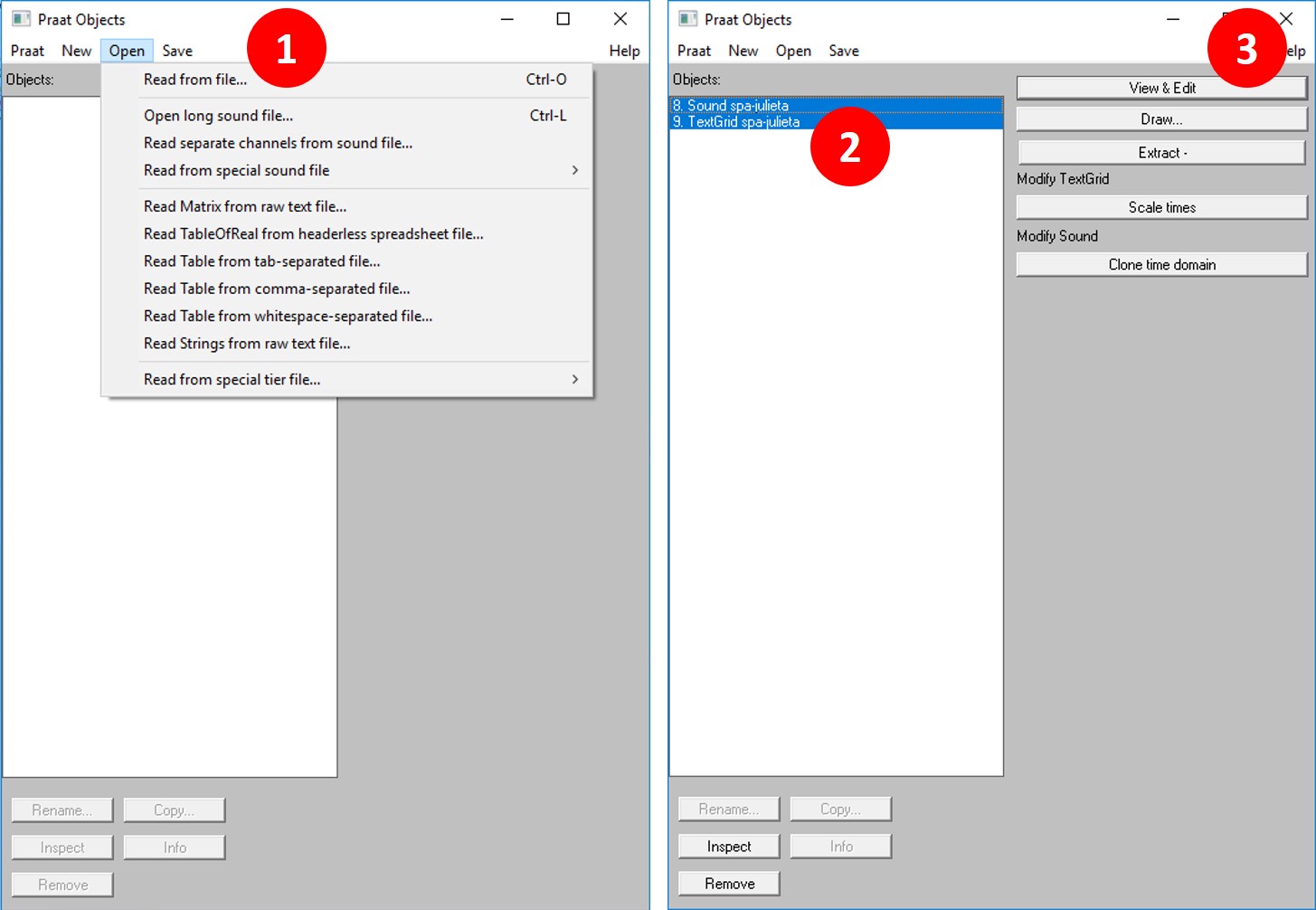
Task: Click Rename... button in right window
Action: pos(729,810)
